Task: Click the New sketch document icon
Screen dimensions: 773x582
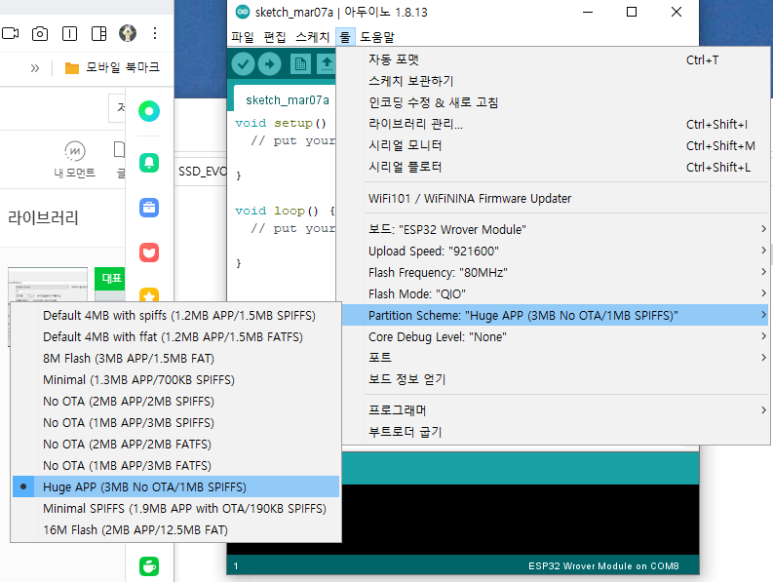Action: (300, 64)
